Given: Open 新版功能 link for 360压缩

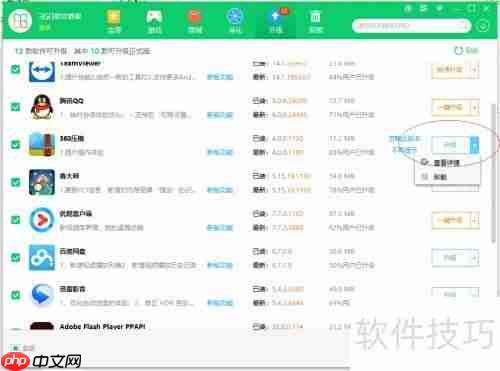Looking at the screenshot, I should click(220, 152).
